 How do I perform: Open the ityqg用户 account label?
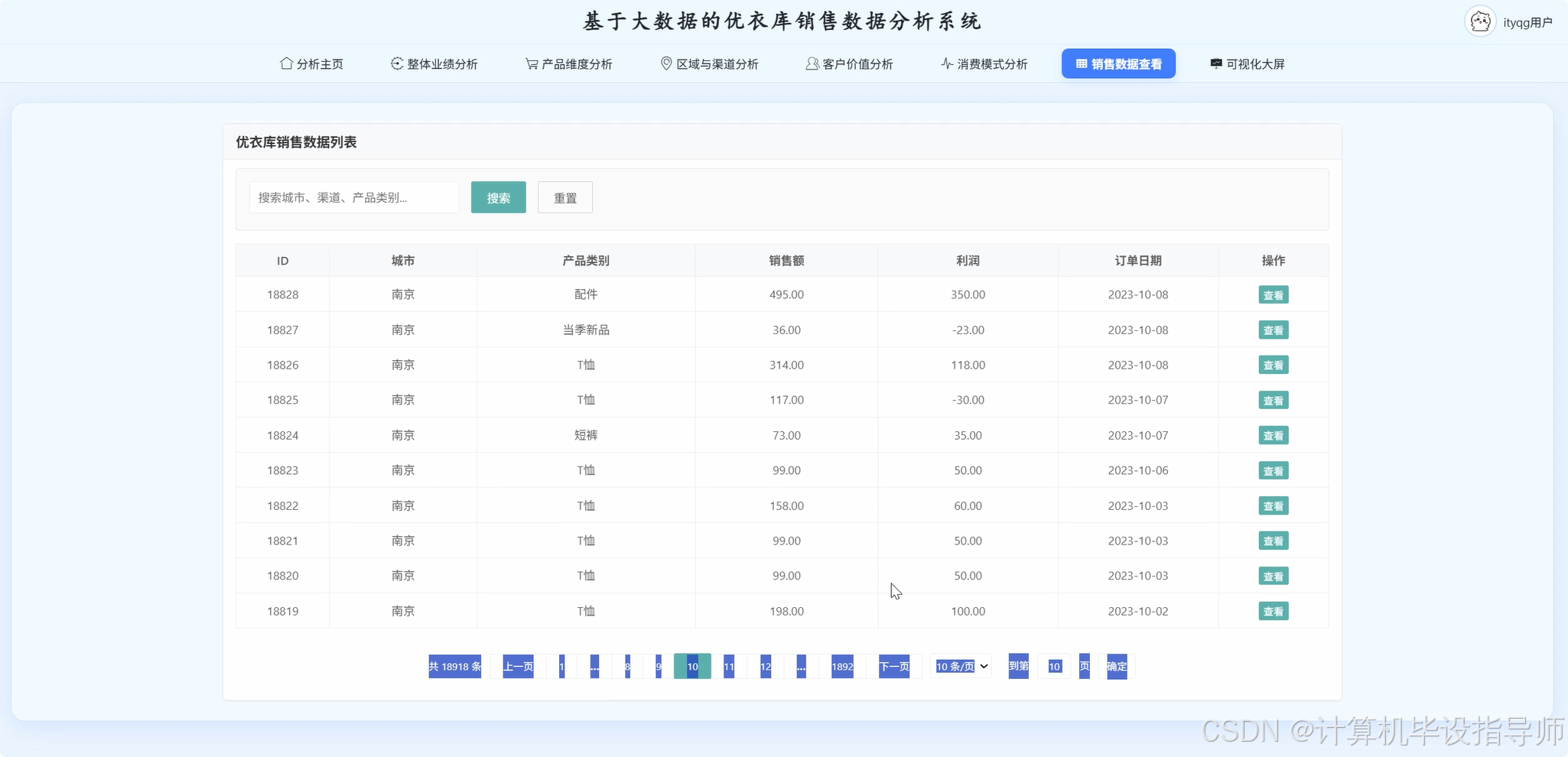pyautogui.click(x=1527, y=23)
